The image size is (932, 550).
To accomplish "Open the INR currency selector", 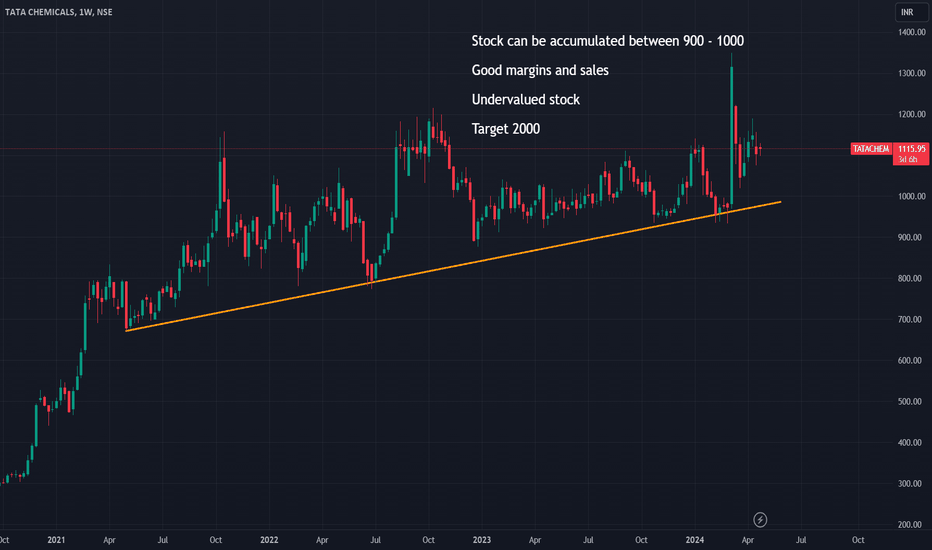I will coord(911,12).
